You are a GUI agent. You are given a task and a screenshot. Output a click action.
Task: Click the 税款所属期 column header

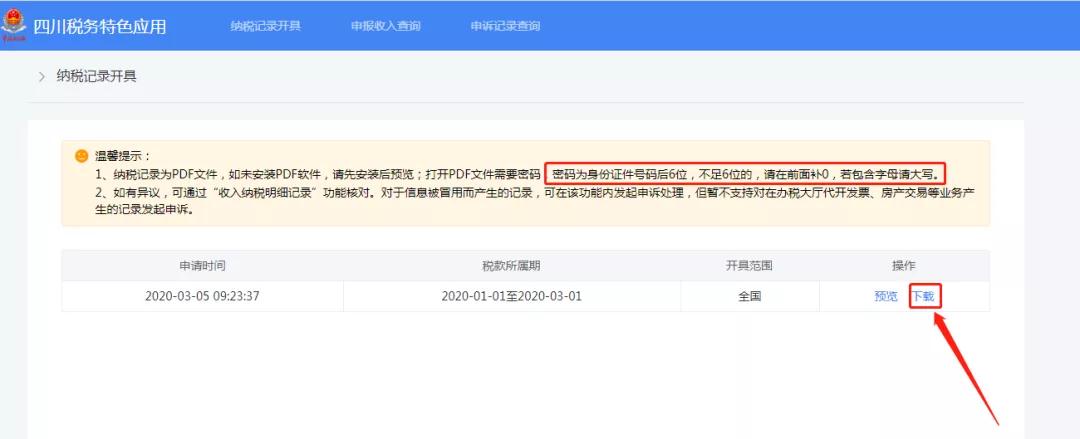click(x=512, y=265)
